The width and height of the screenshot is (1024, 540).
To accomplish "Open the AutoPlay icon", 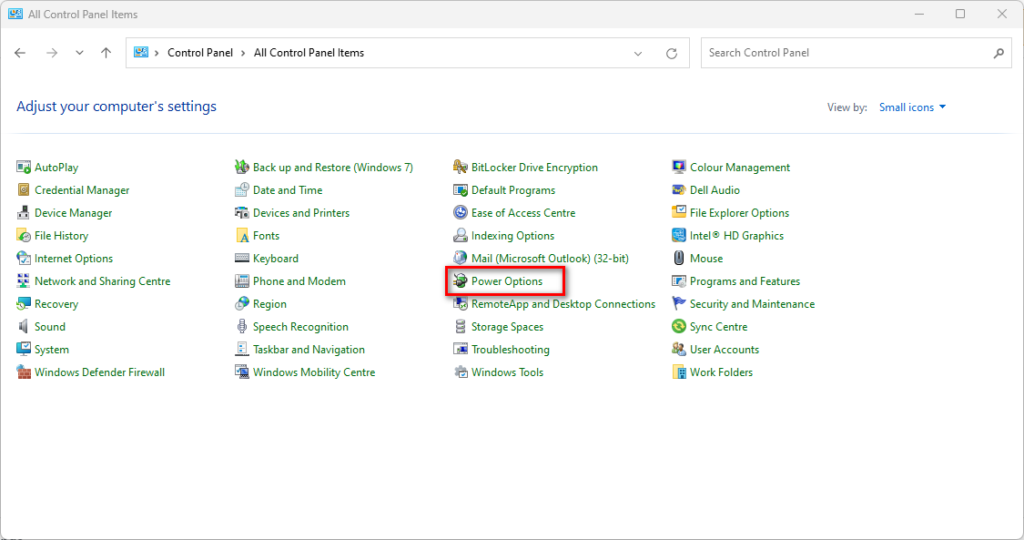I will click(x=24, y=167).
